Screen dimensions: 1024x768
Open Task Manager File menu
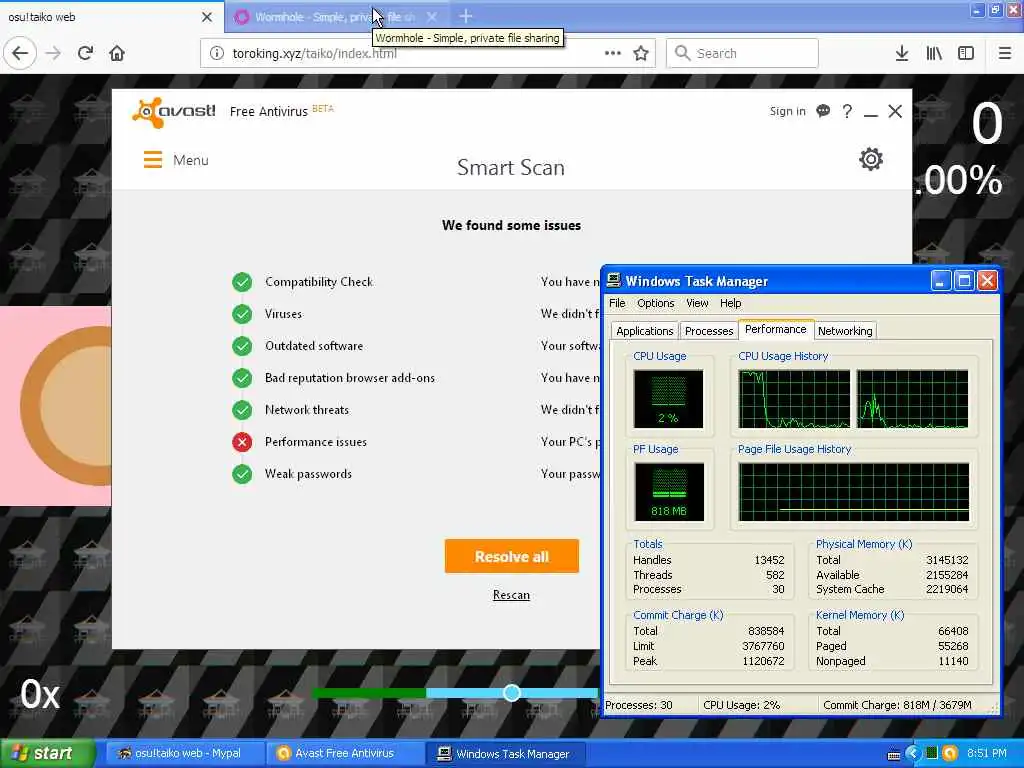point(617,303)
